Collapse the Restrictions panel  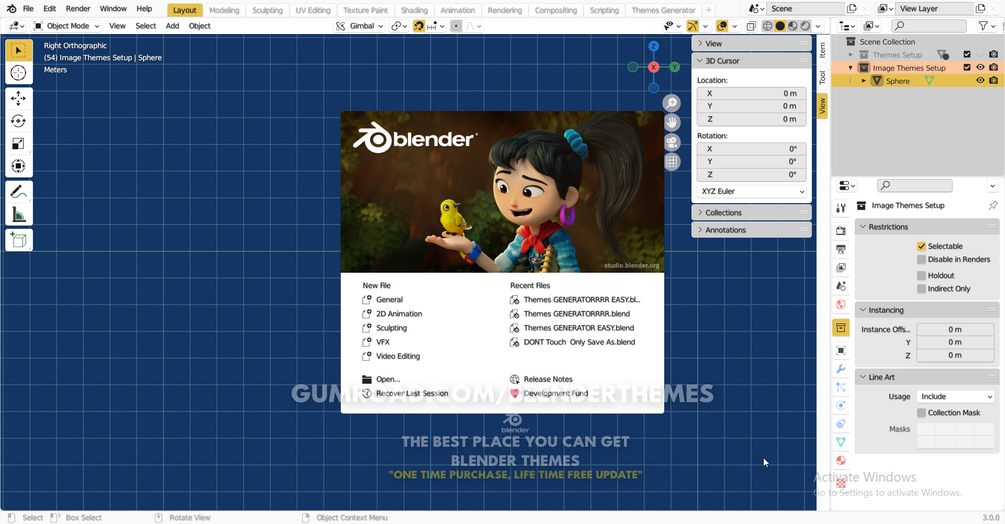(927, 227)
